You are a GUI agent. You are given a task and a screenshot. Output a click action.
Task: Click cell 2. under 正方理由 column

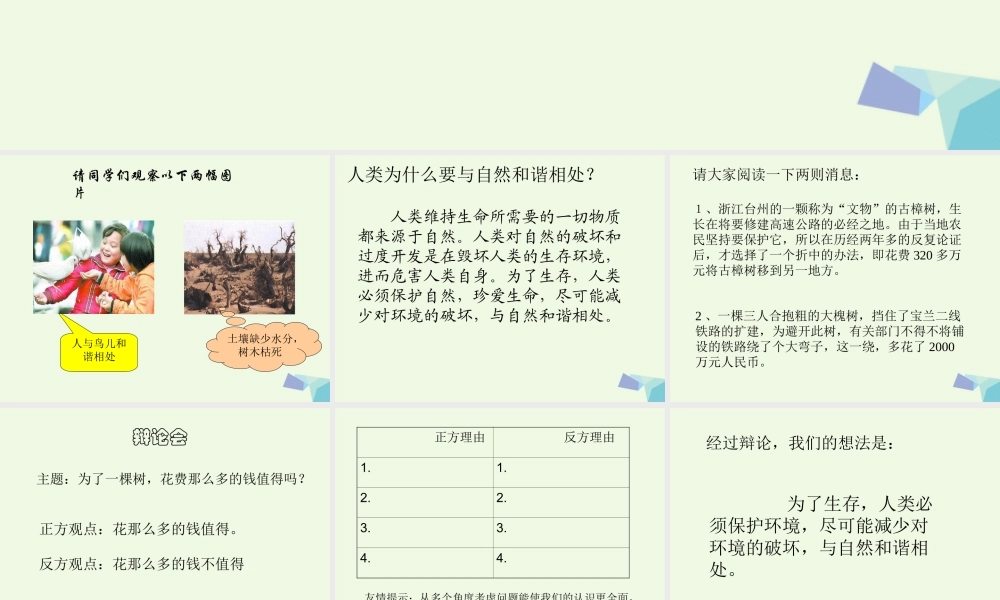(x=425, y=502)
